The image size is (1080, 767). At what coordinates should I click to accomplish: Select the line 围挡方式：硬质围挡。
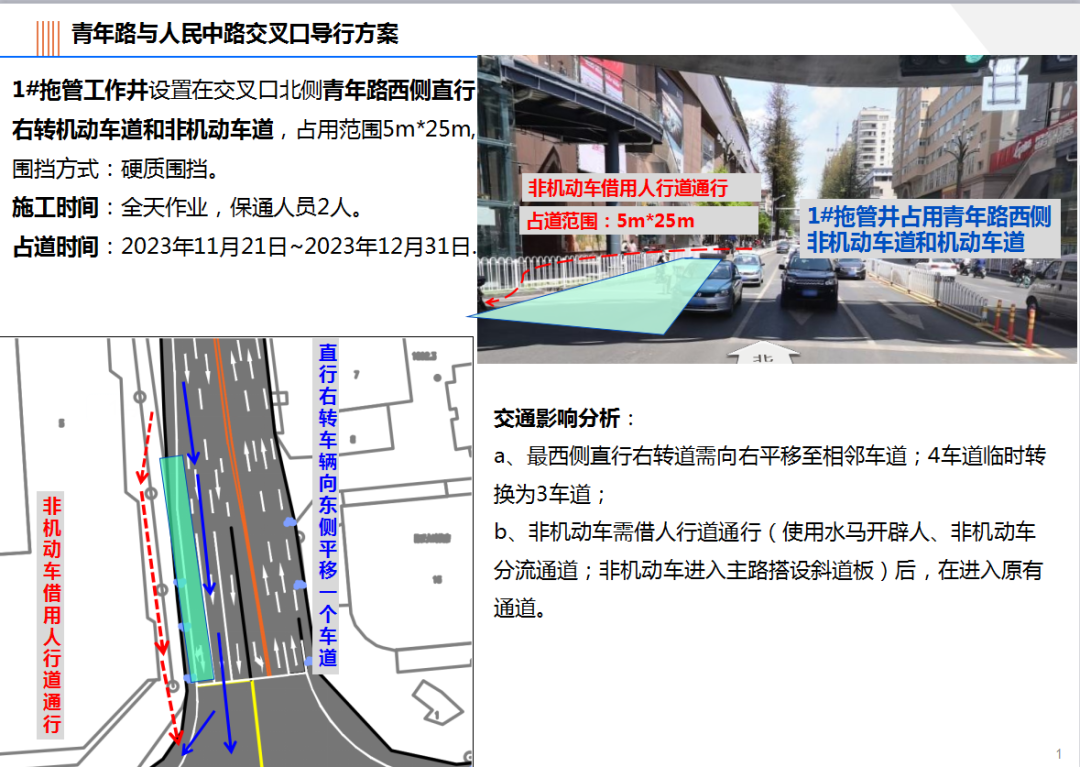[x=116, y=169]
